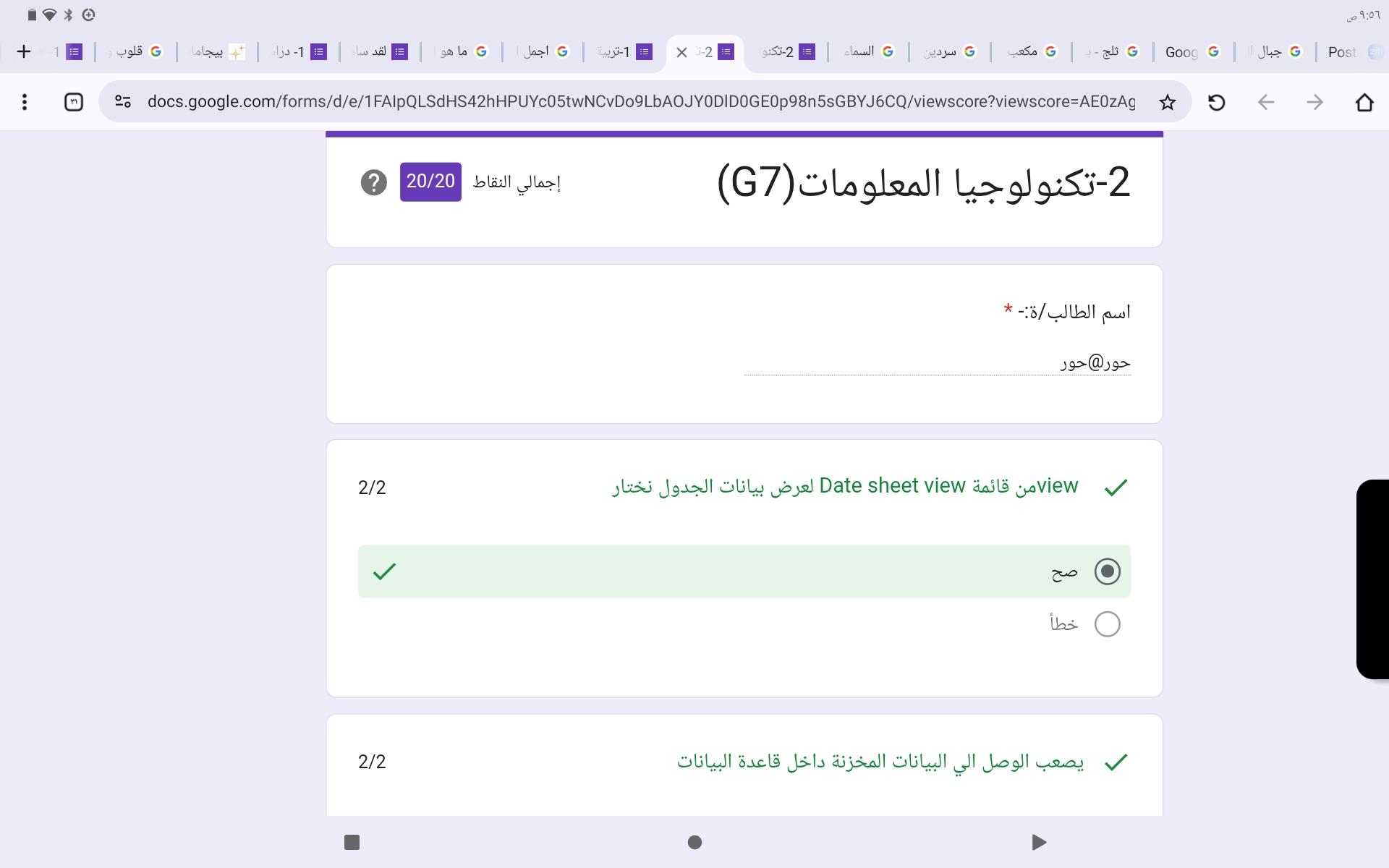
Task: Navigate back with the left arrow
Action: [x=1265, y=102]
